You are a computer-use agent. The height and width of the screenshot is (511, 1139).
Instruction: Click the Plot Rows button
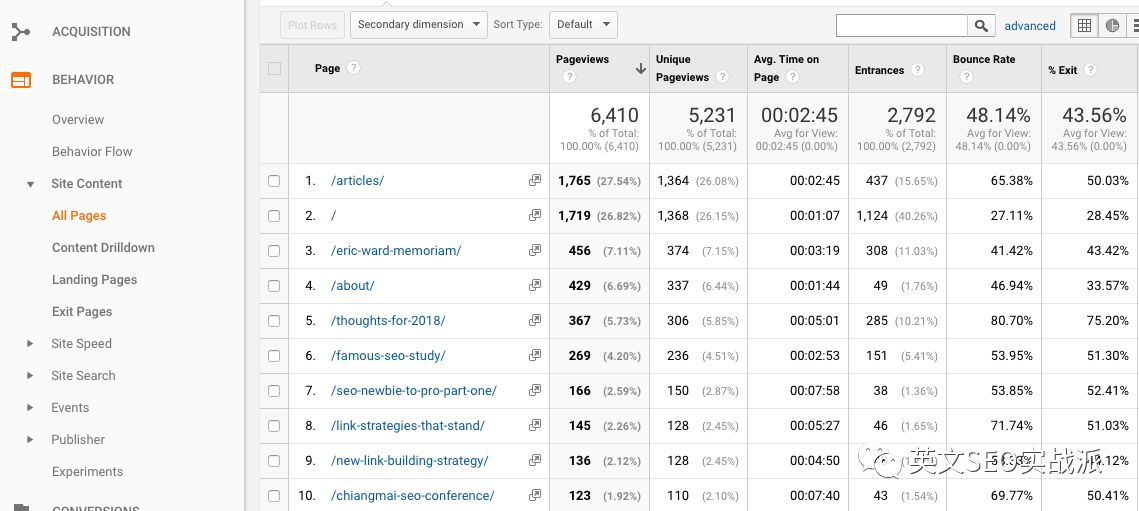[x=312, y=25]
